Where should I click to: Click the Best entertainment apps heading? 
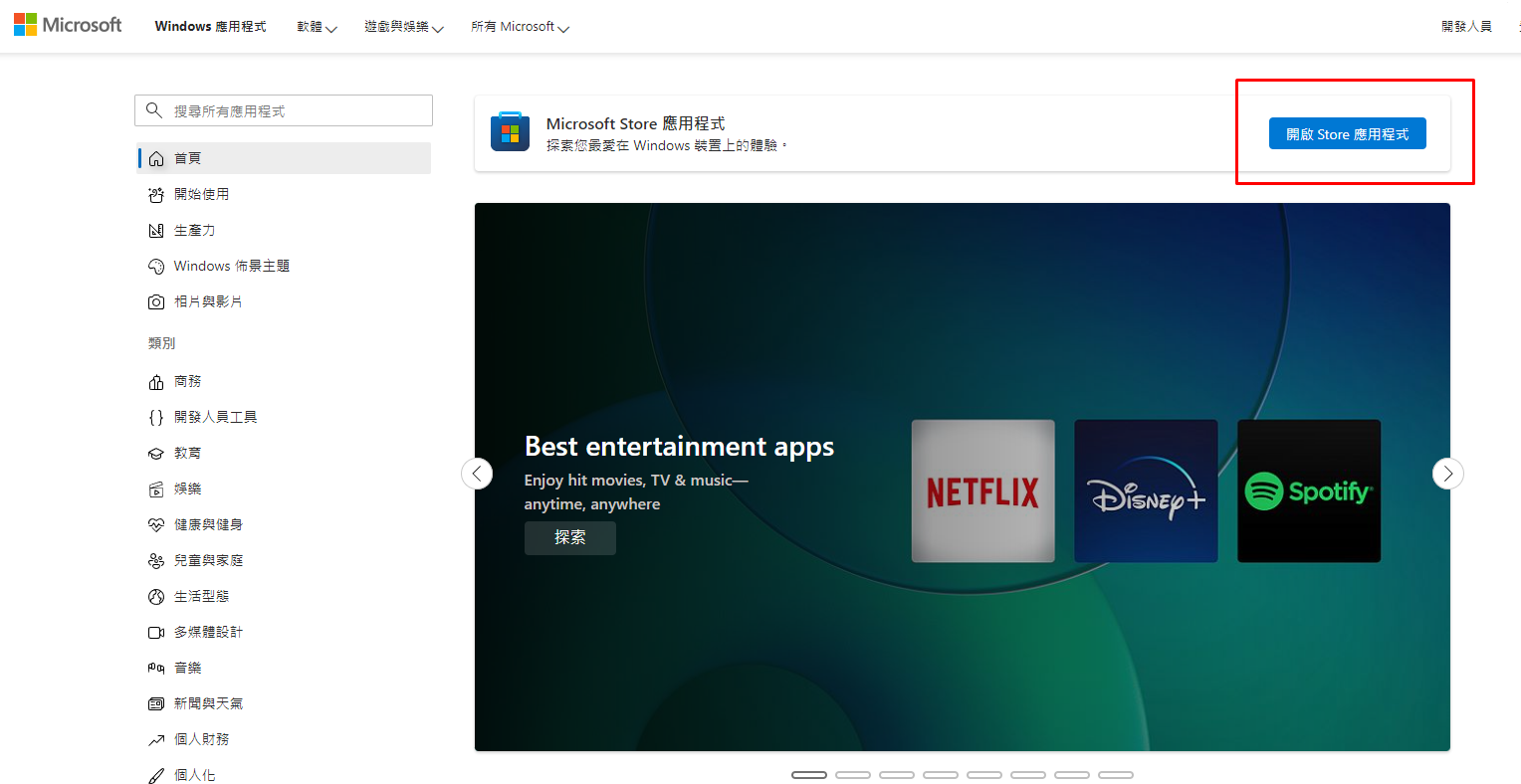pyautogui.click(x=679, y=447)
